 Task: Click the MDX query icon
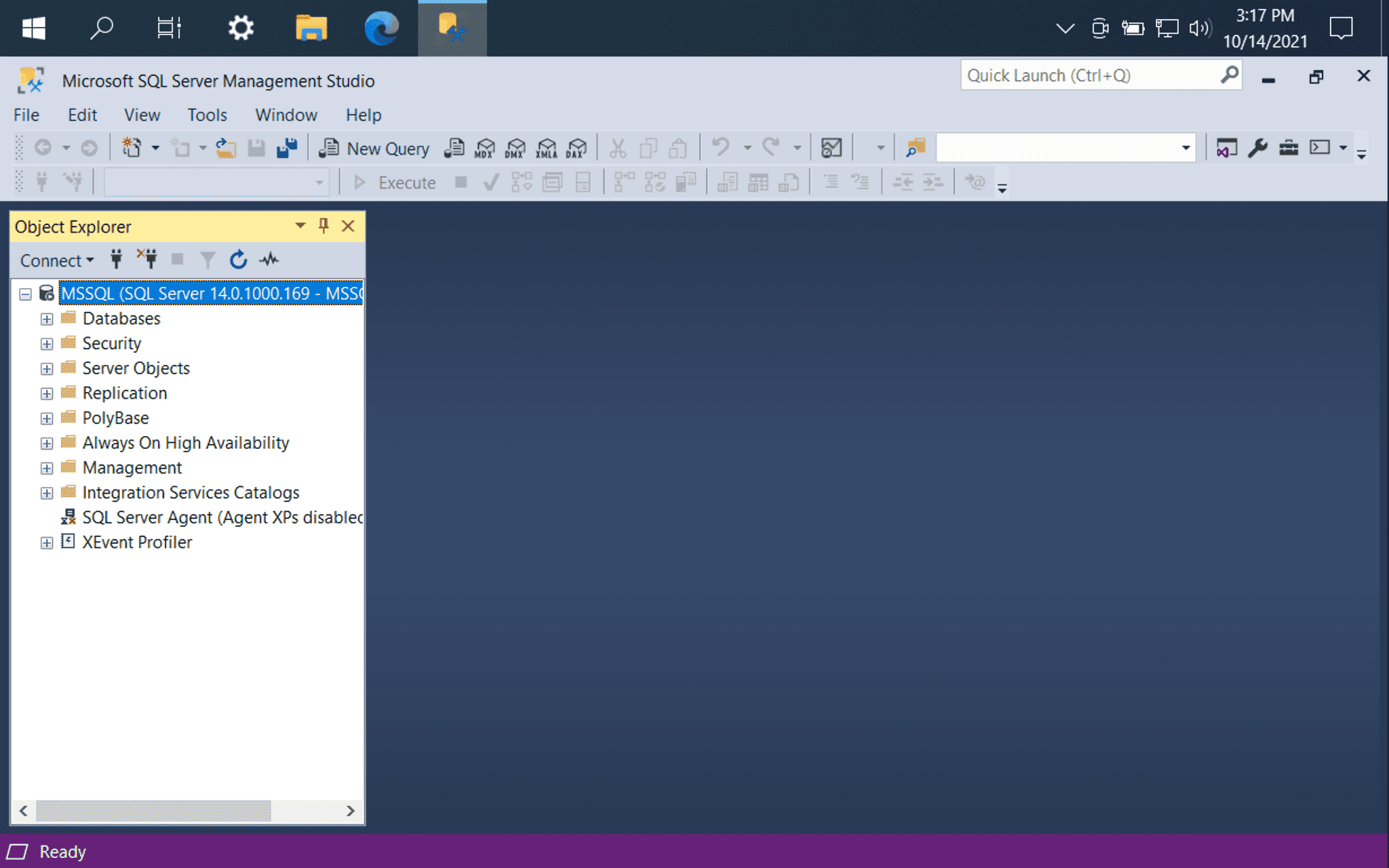pyautogui.click(x=485, y=148)
